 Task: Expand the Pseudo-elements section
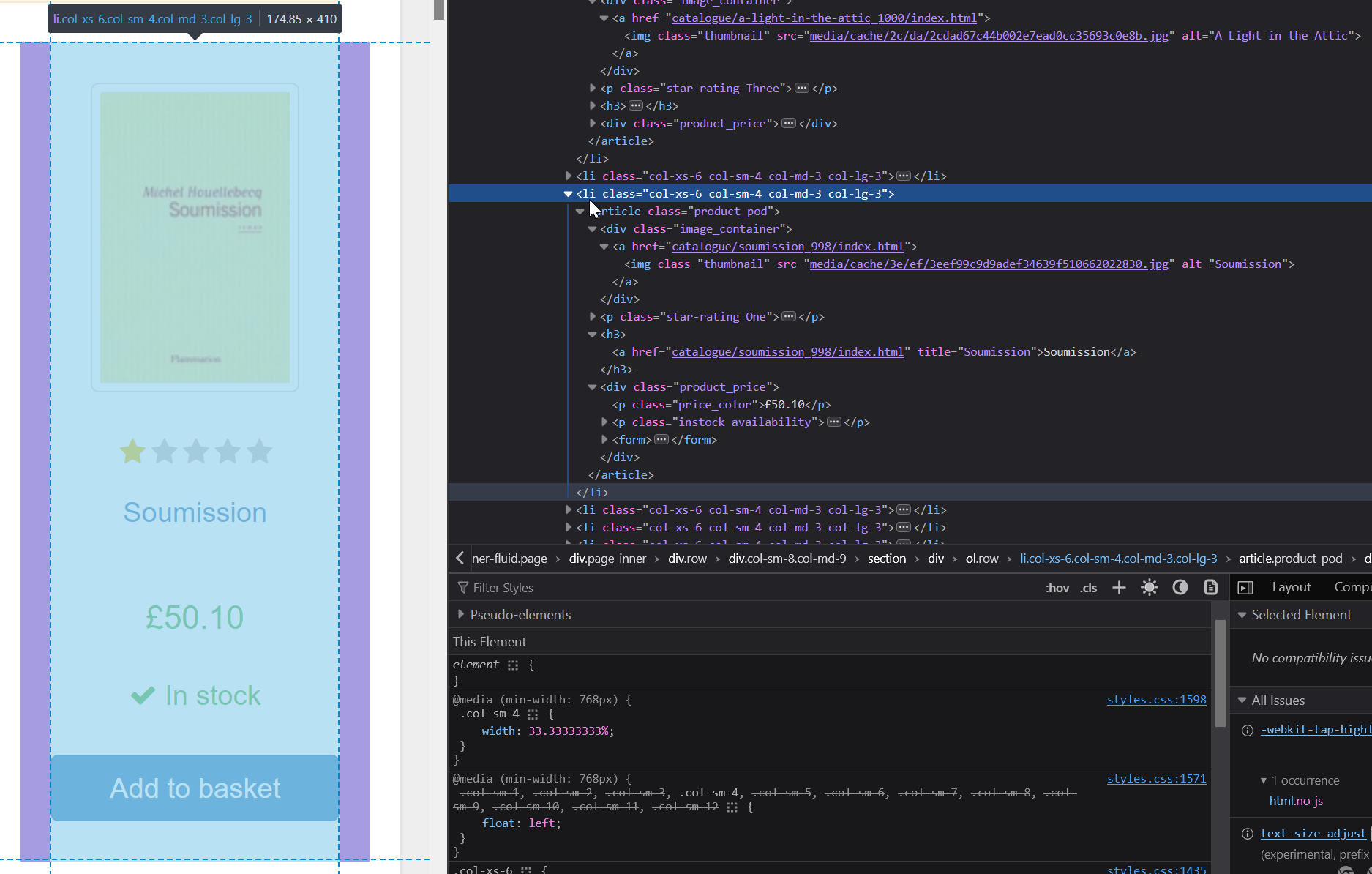pos(460,615)
